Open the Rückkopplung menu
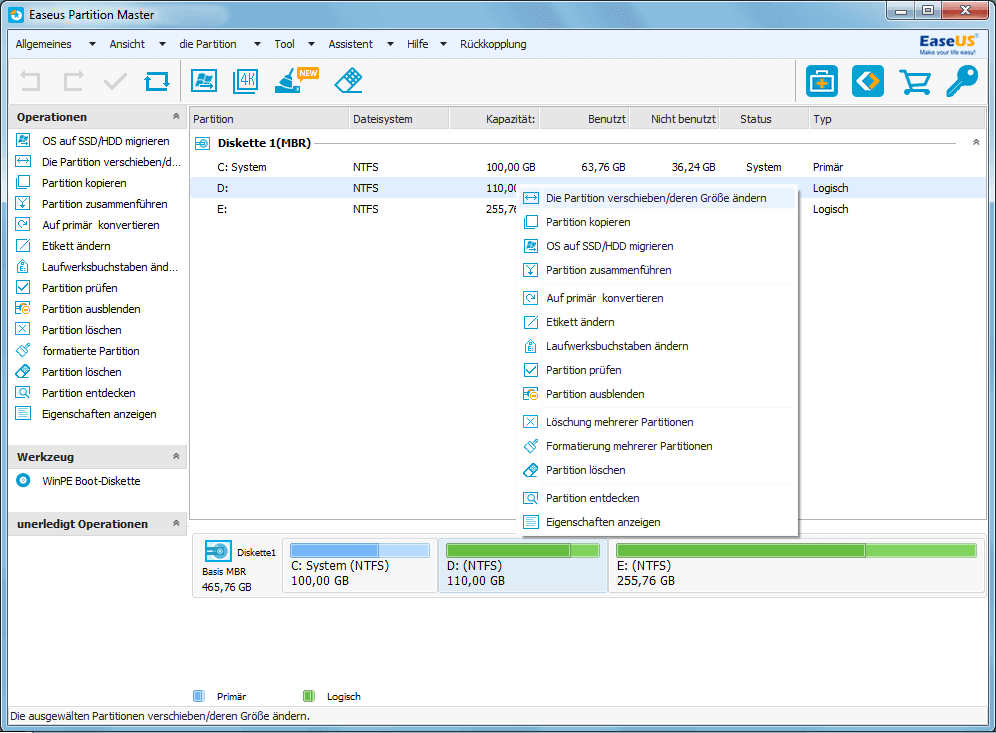The width and height of the screenshot is (996, 733). coord(493,44)
